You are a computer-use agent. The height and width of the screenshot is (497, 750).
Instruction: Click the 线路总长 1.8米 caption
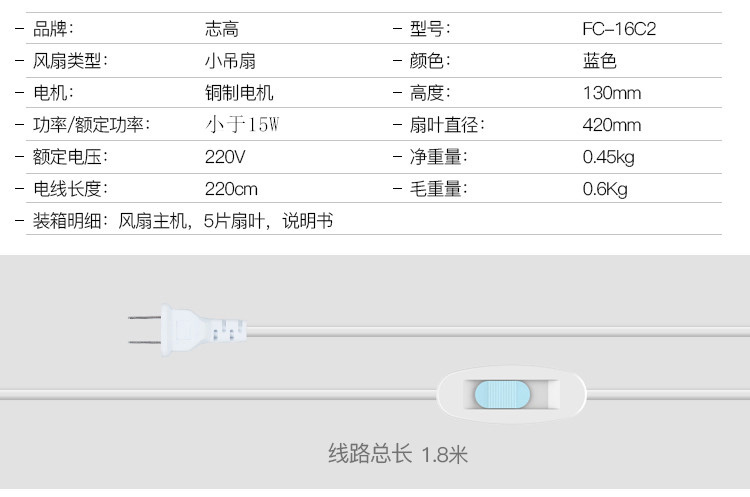[x=398, y=453]
